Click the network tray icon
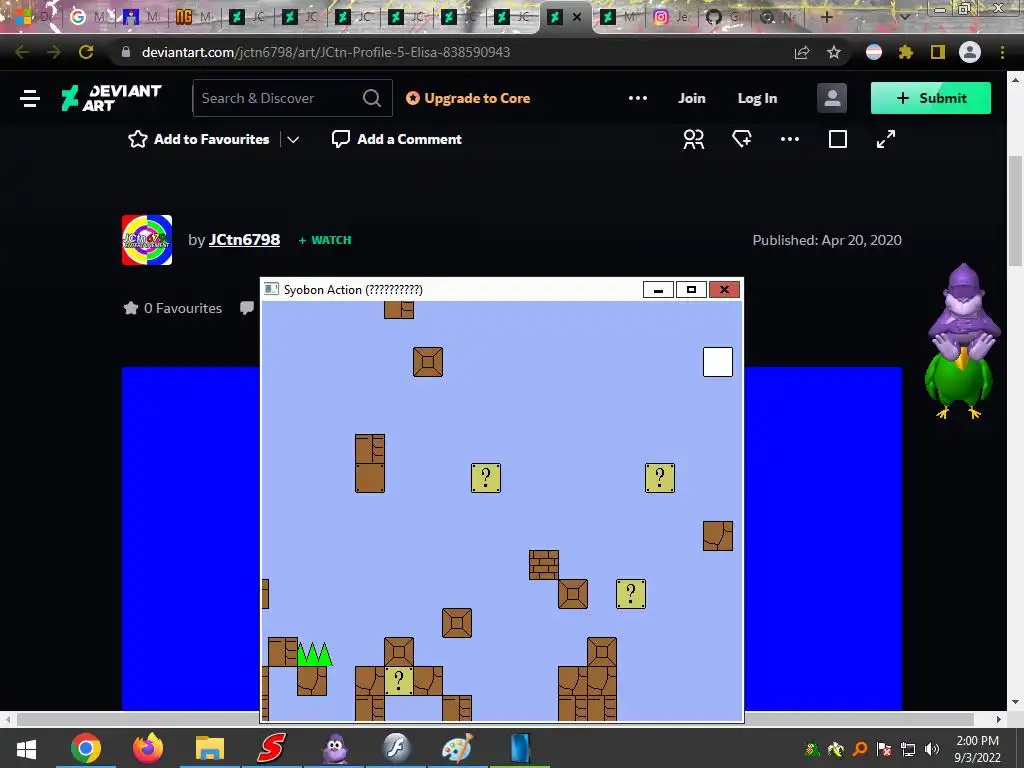 (908, 749)
